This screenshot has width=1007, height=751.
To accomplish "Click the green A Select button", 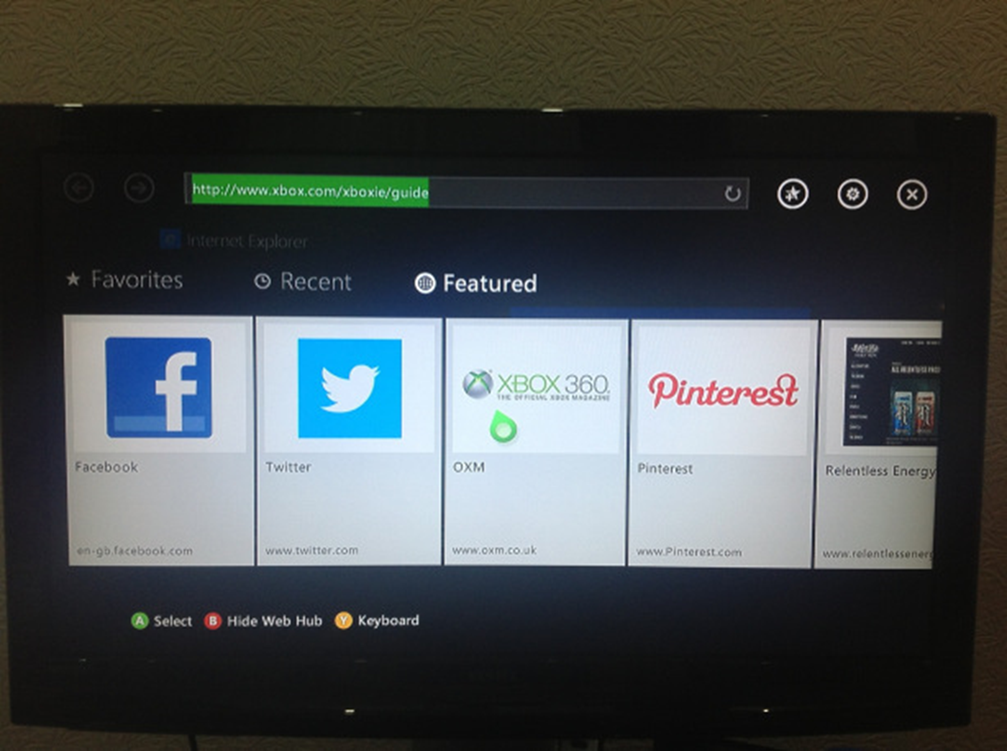I will click(x=162, y=621).
